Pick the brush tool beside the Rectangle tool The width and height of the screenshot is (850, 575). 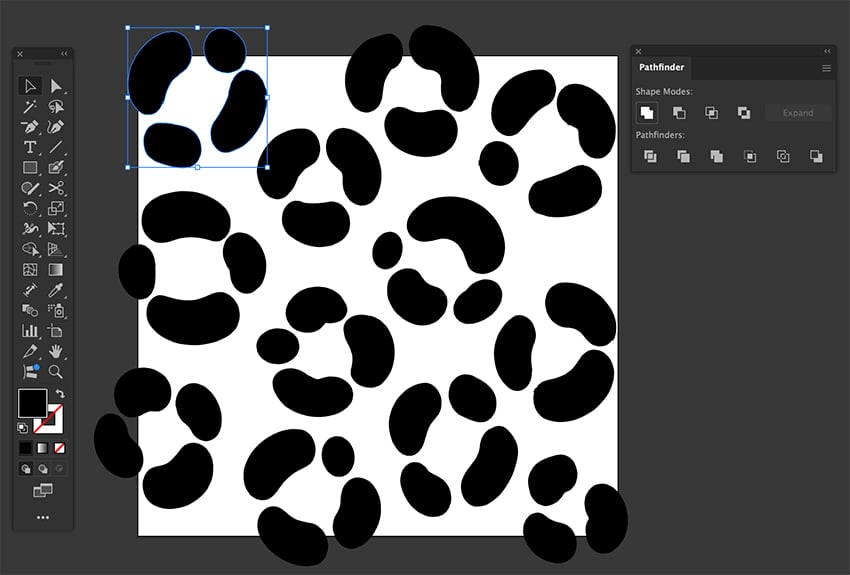(x=56, y=167)
